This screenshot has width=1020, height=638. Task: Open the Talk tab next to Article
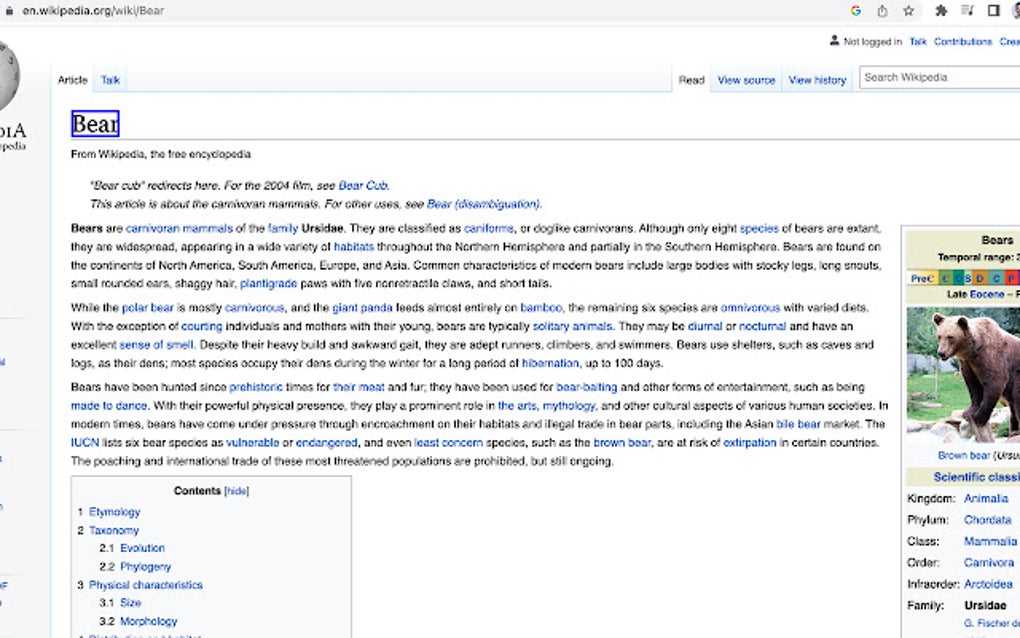110,80
